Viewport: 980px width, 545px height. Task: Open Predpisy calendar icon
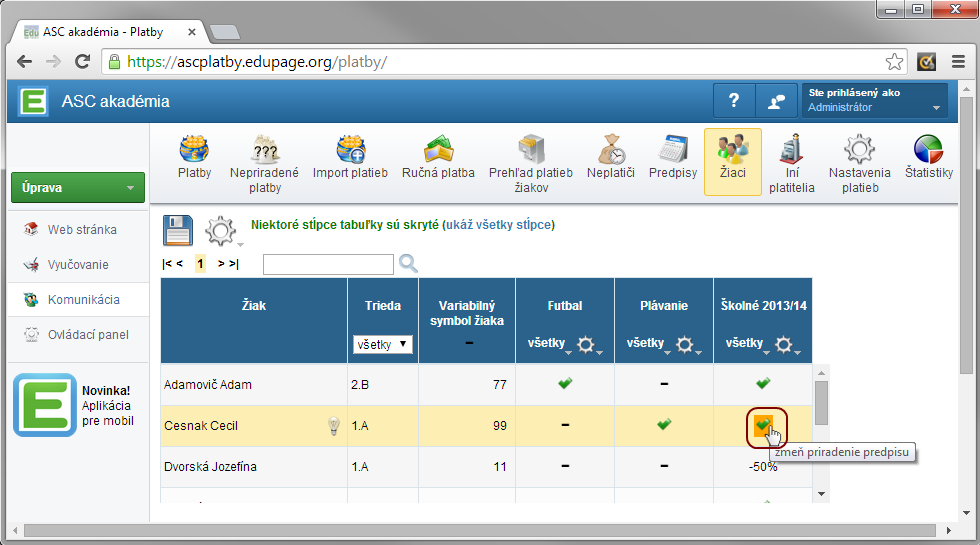[x=672, y=150]
